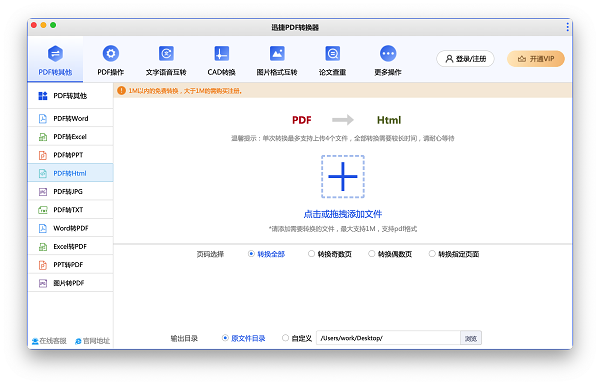Select 原文件目录 output option

pos(243,338)
